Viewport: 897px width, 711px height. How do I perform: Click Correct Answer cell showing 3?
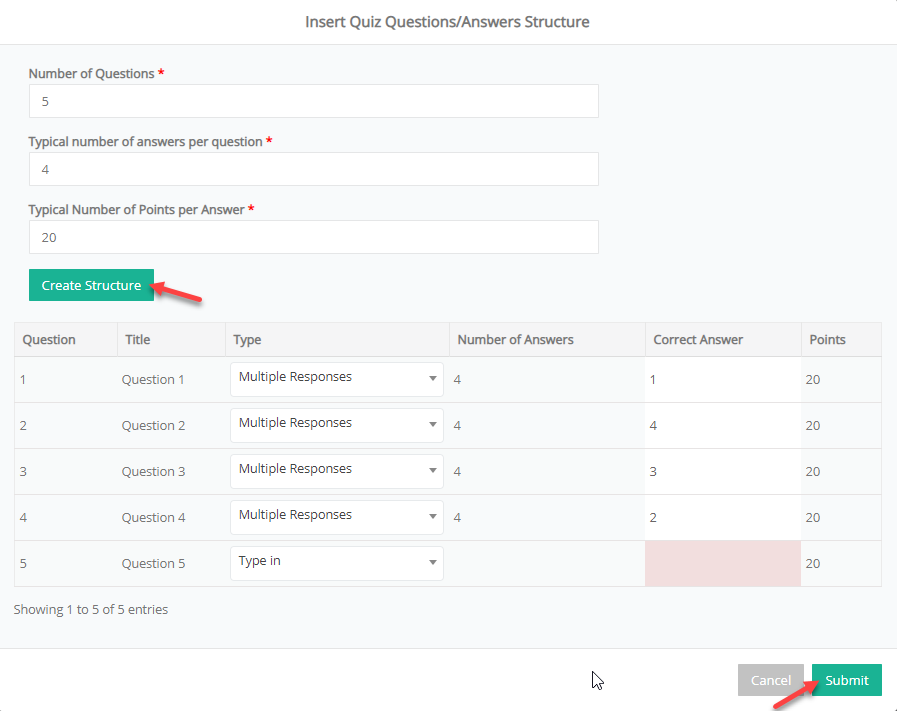(723, 471)
